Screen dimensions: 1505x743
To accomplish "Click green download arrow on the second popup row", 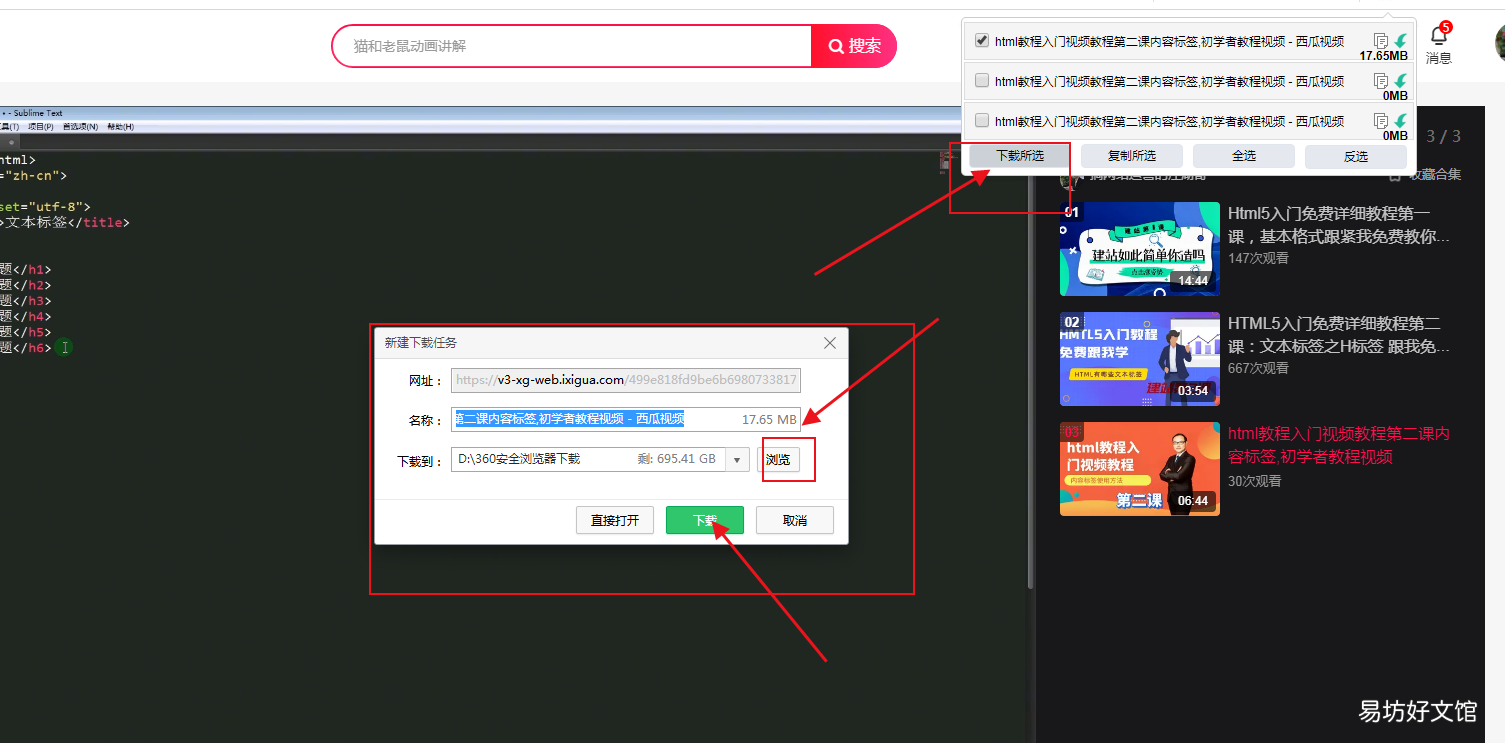I will coord(1401,81).
